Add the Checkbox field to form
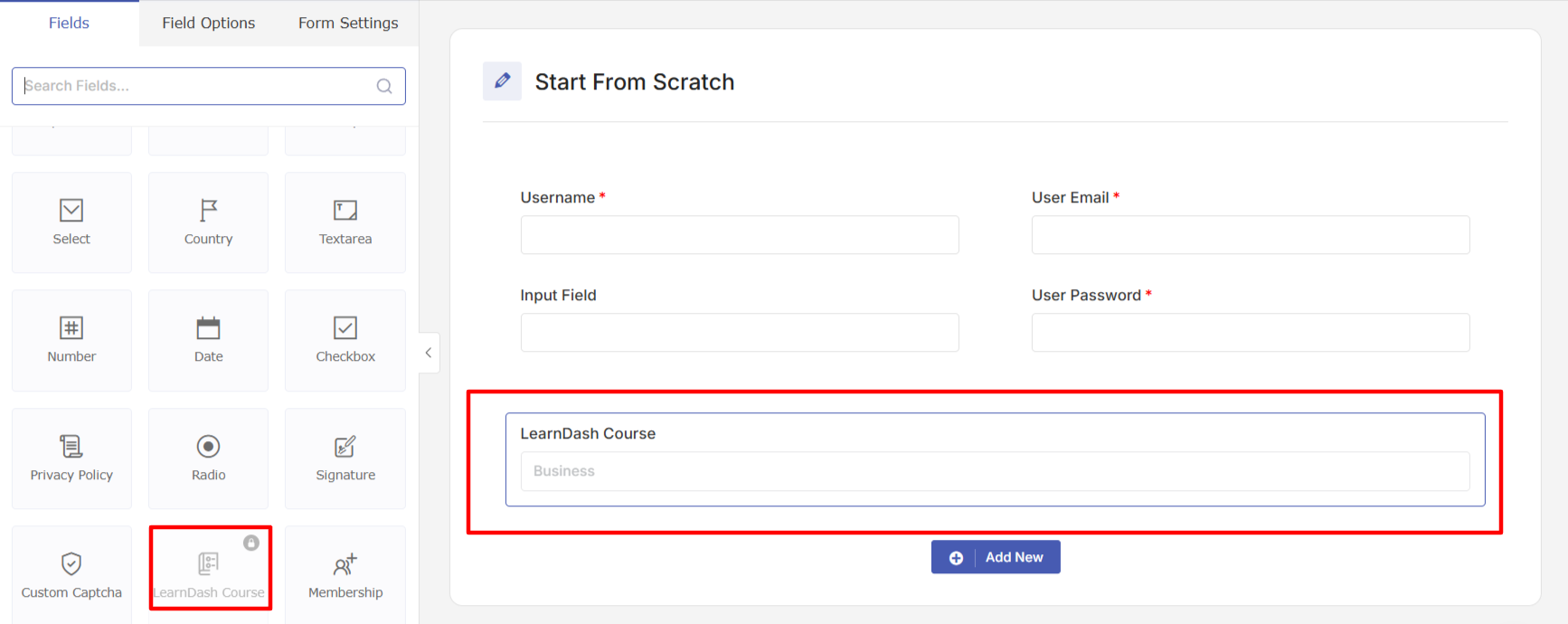Screen dimensions: 1568x624 click(345, 340)
